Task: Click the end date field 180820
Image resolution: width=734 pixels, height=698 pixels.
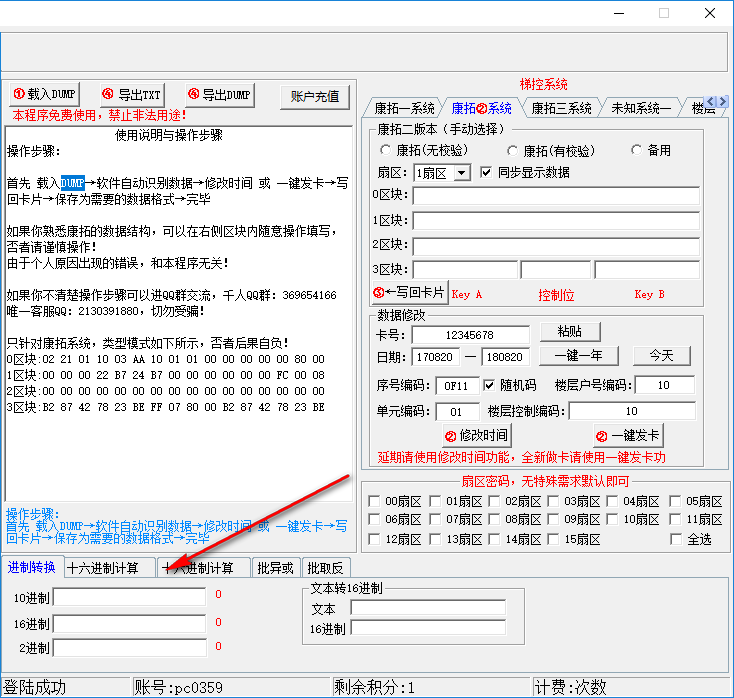Action: tap(506, 357)
